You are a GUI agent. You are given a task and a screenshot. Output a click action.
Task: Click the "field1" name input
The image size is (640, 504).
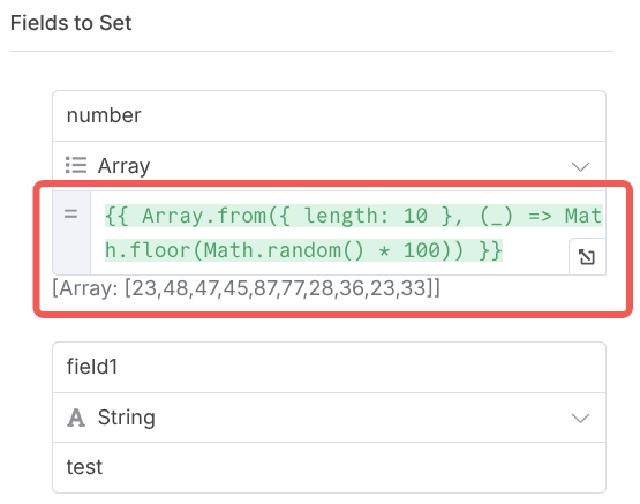(328, 367)
